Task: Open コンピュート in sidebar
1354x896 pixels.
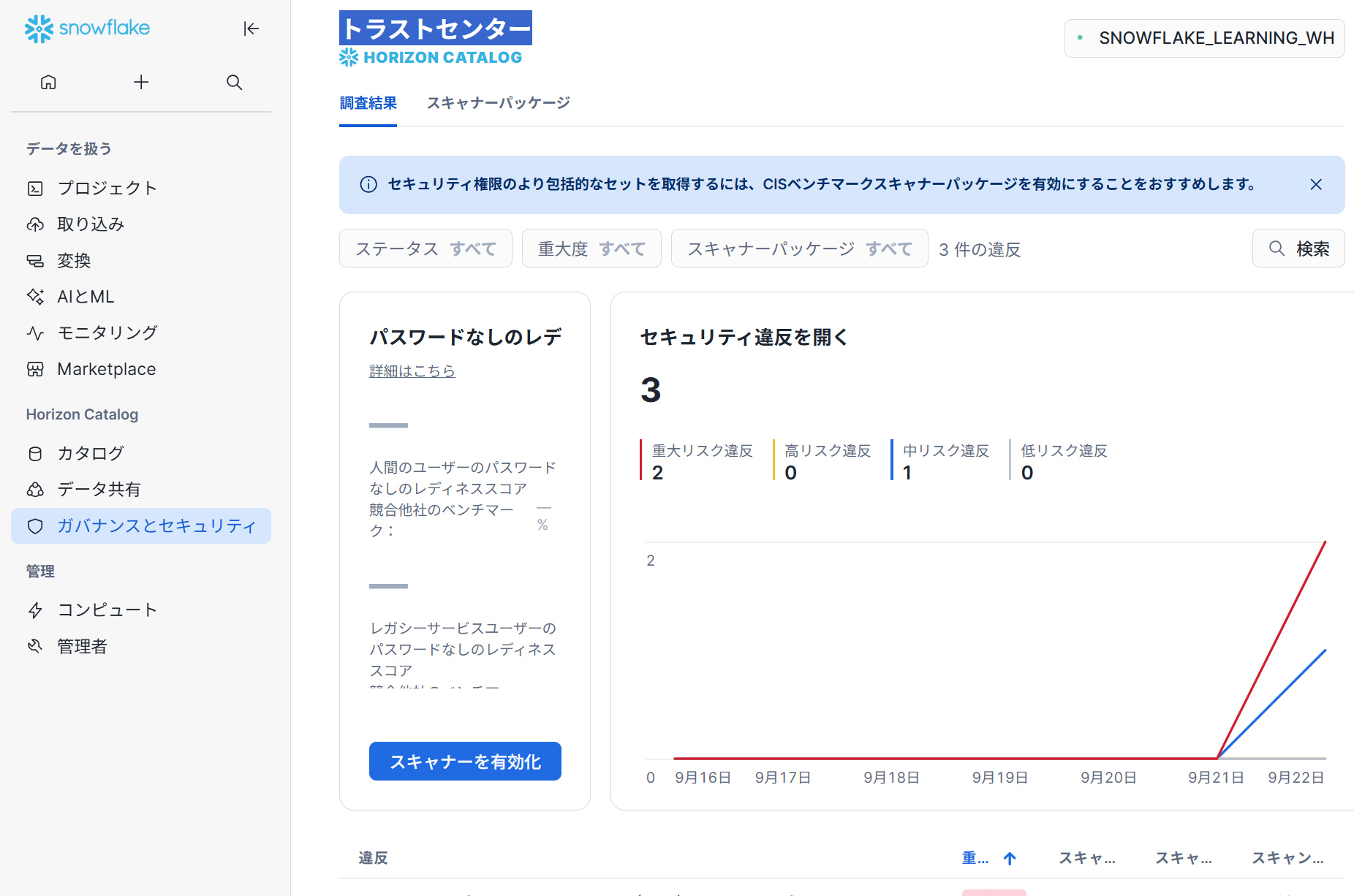Action: [x=141, y=610]
